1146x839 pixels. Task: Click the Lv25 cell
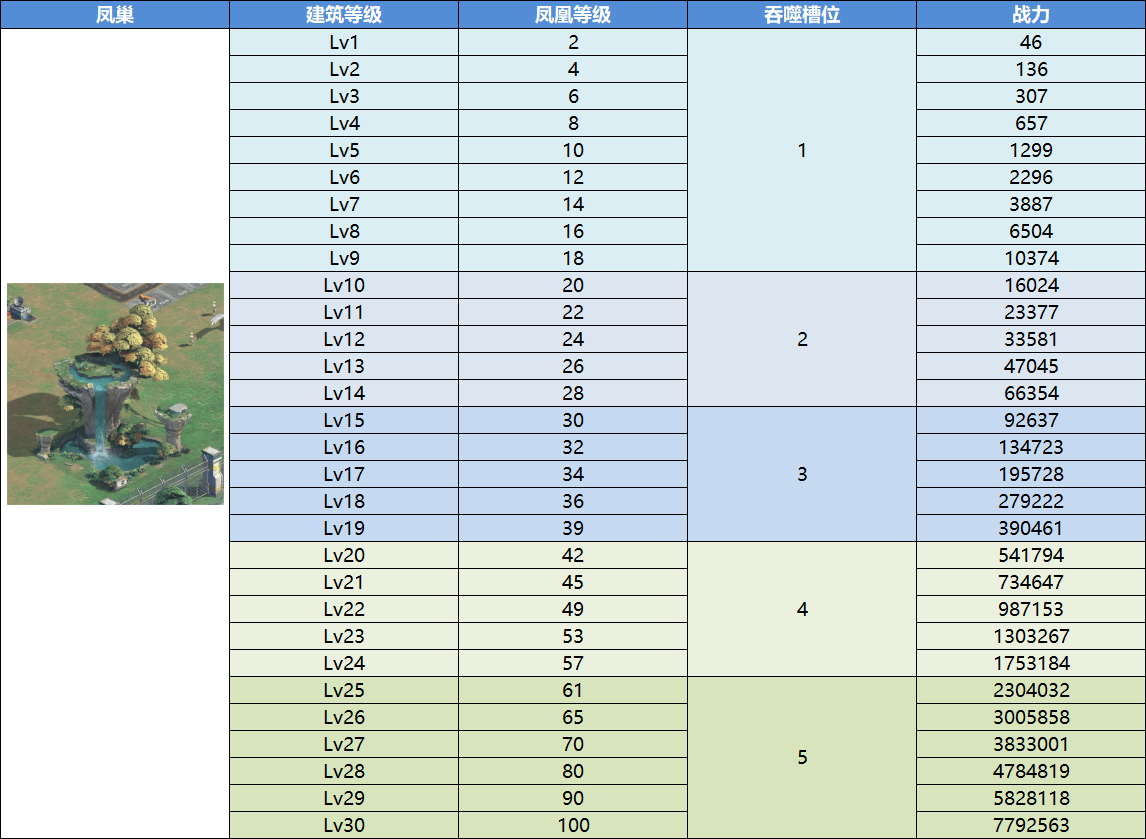coord(343,690)
